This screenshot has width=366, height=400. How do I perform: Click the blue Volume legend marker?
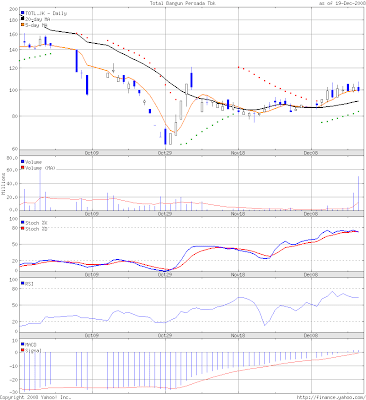pos(23,162)
